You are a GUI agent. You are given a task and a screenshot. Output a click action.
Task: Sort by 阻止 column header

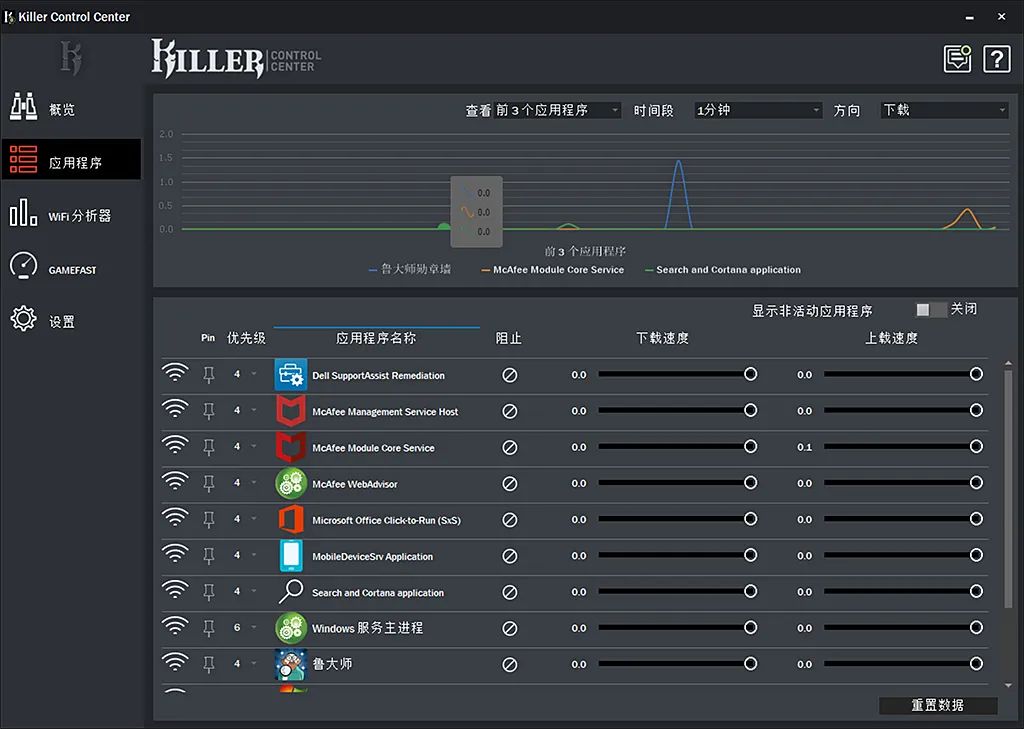coord(508,338)
